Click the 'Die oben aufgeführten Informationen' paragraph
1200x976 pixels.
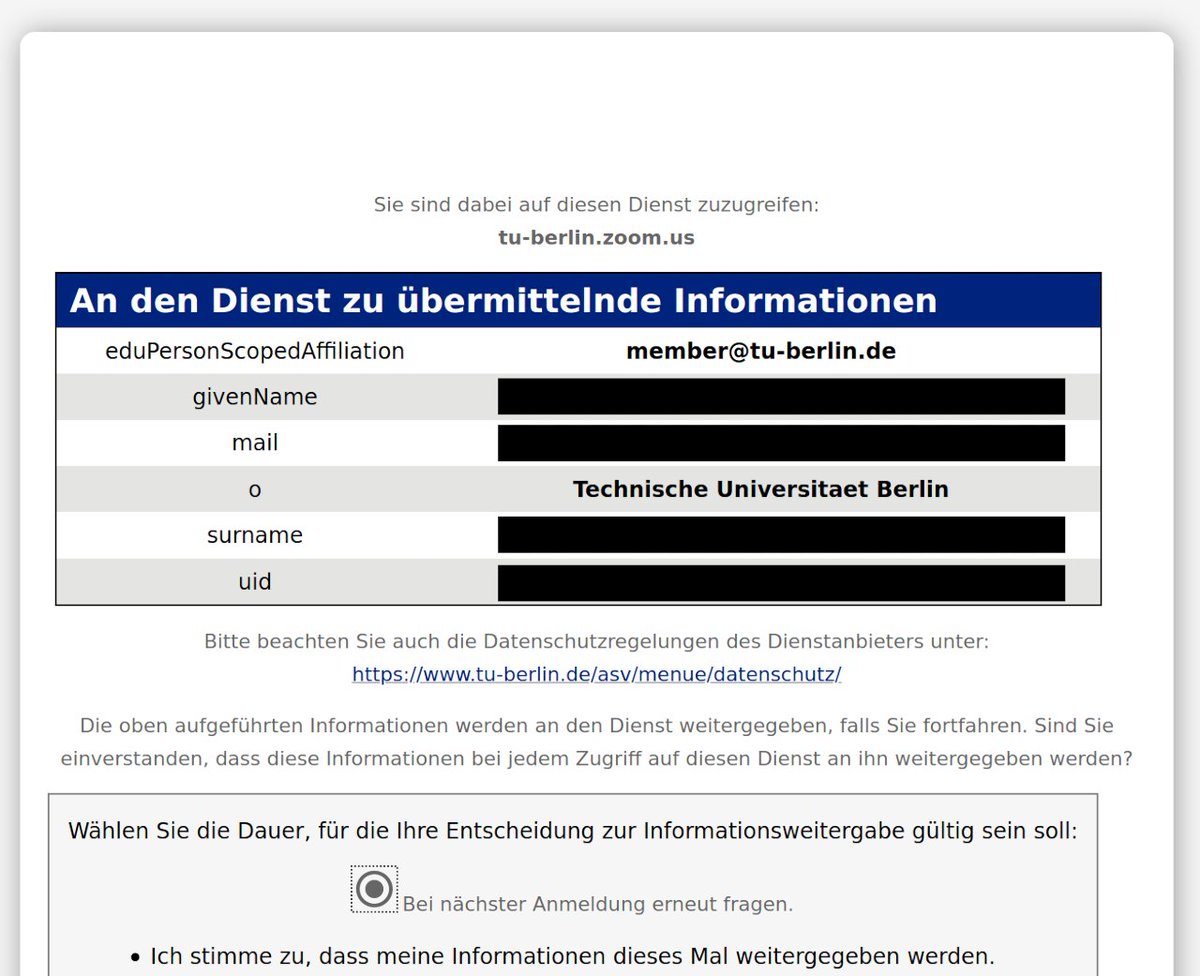point(596,742)
